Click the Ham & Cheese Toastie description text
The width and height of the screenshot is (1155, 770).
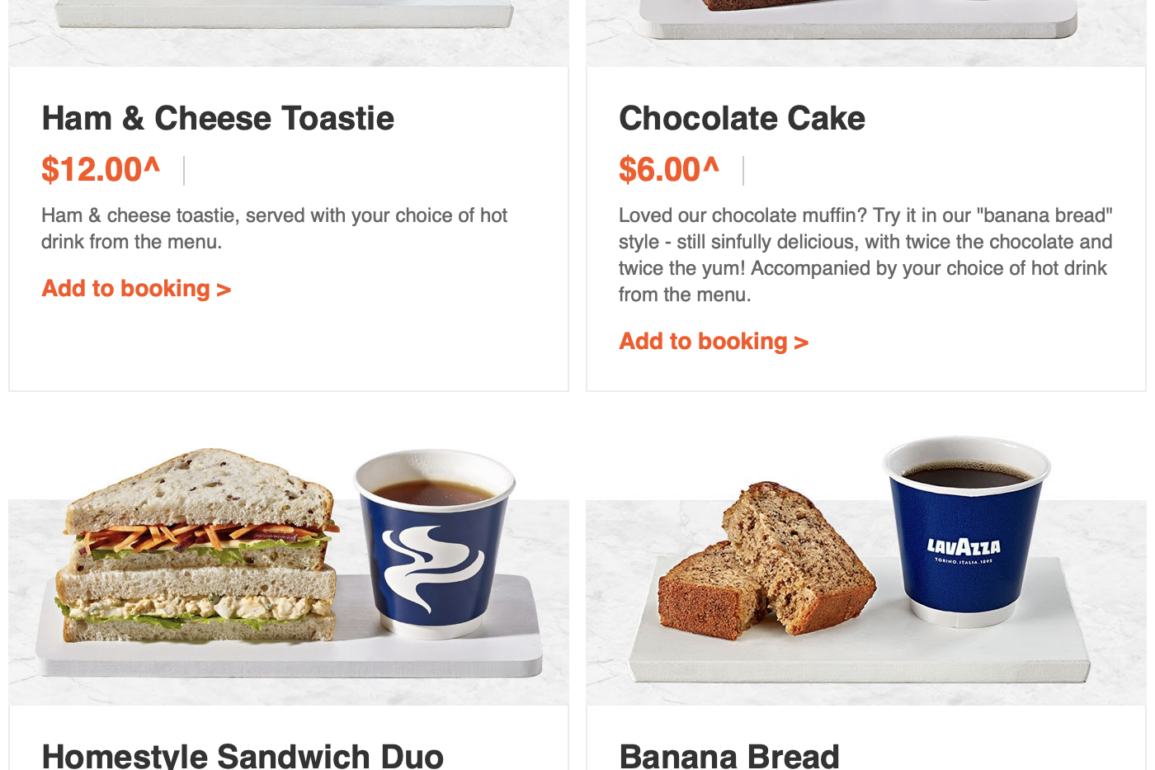[274, 228]
